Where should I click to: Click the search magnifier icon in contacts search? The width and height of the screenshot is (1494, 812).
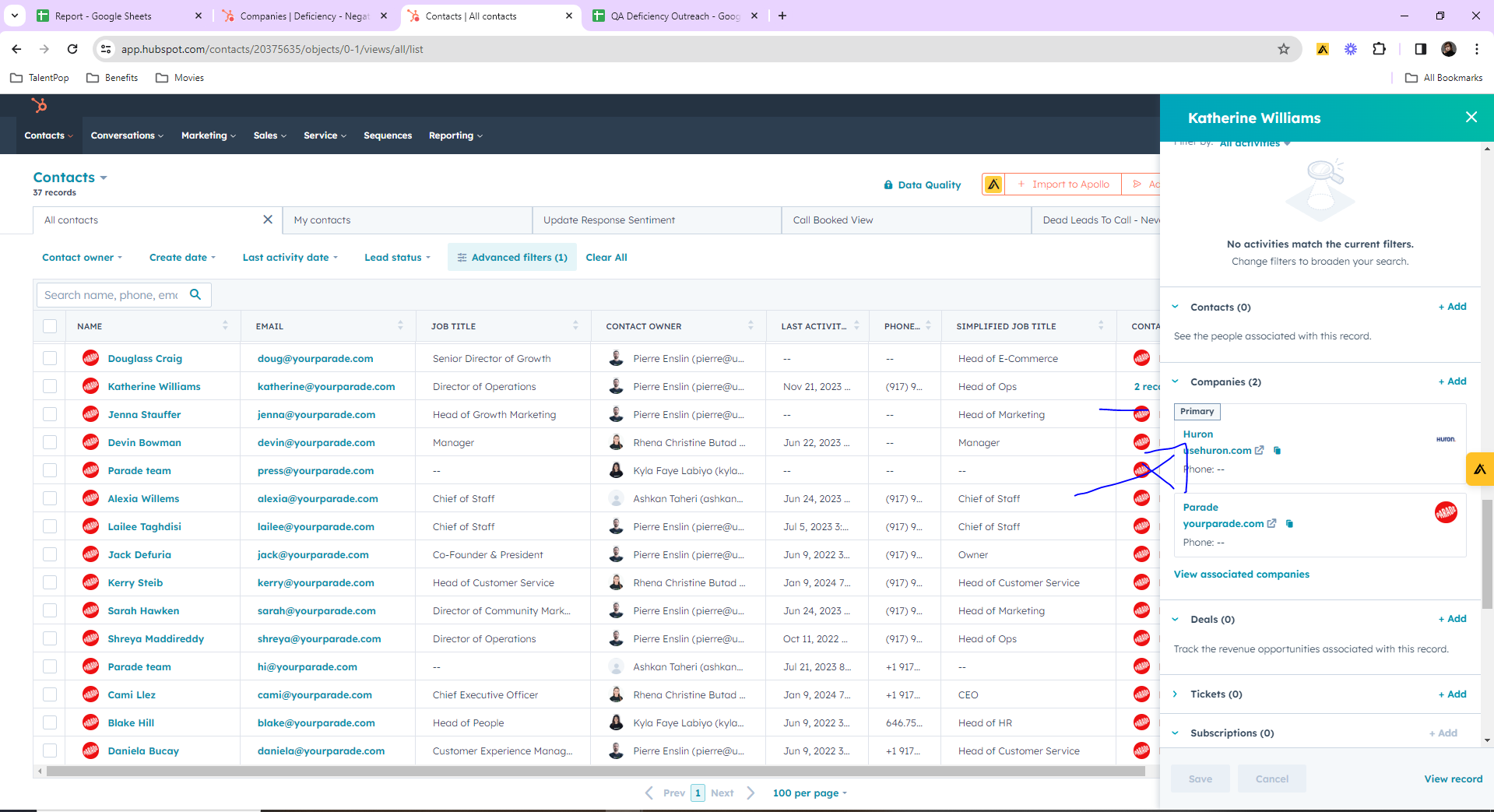pyautogui.click(x=195, y=294)
